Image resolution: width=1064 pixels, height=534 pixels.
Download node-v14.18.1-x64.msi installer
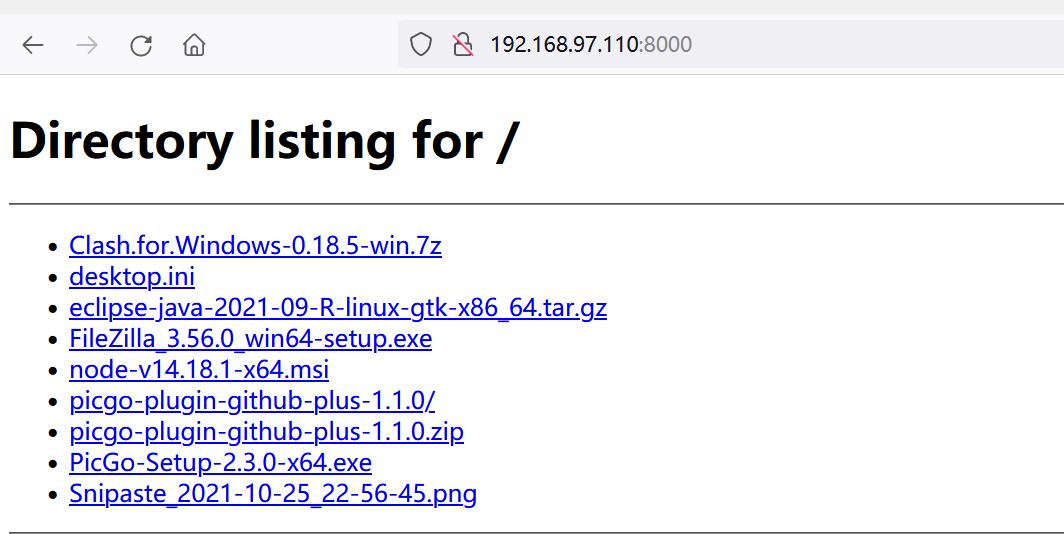tap(199, 369)
